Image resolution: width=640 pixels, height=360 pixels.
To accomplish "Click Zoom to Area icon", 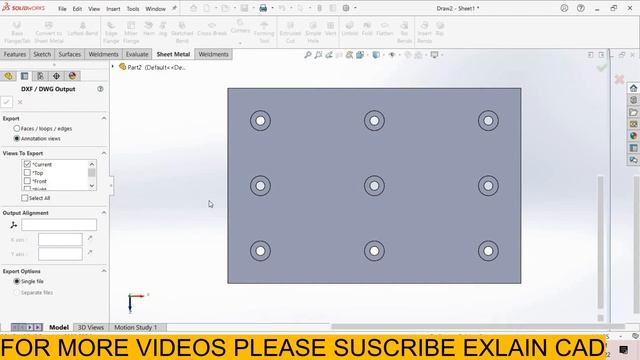I will (318, 55).
